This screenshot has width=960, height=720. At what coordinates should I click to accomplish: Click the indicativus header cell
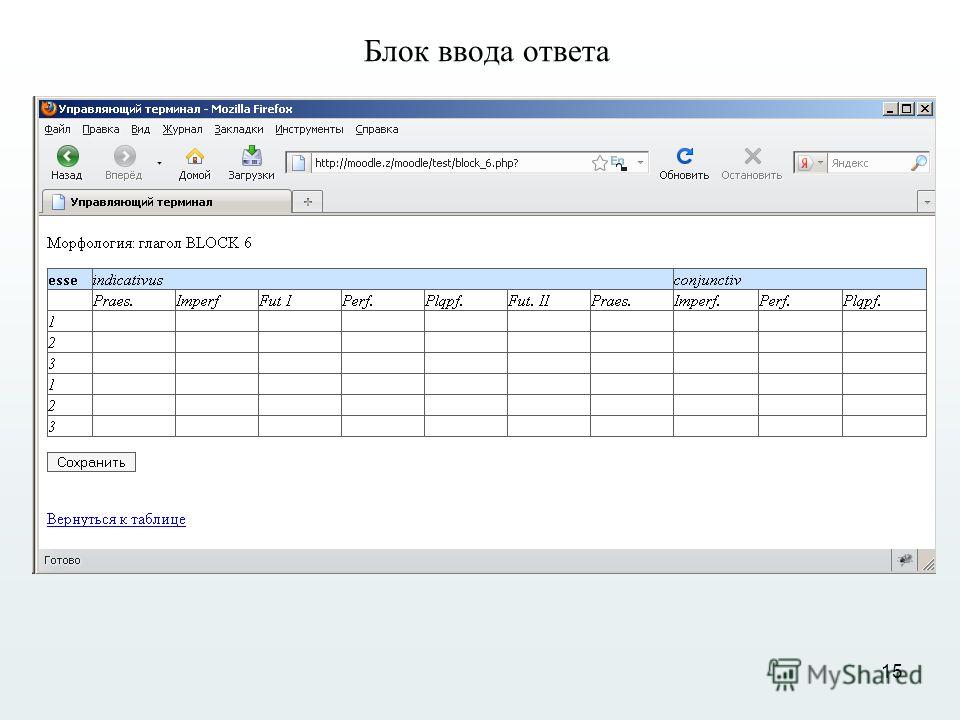[383, 279]
